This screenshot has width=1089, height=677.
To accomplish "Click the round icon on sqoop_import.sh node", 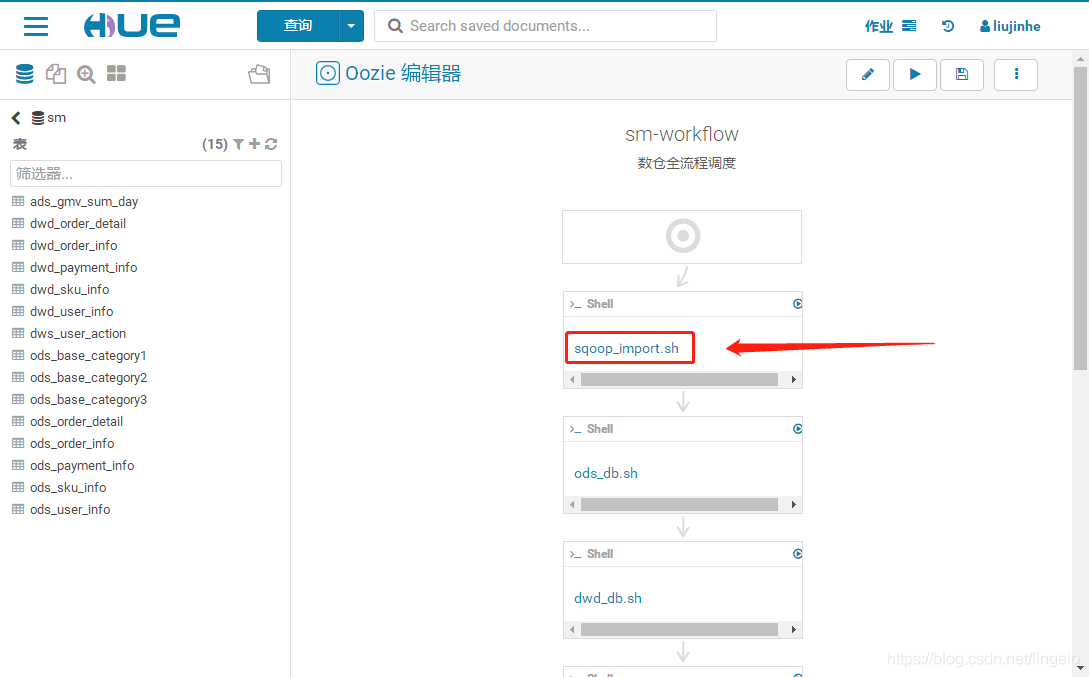I will click(x=797, y=303).
